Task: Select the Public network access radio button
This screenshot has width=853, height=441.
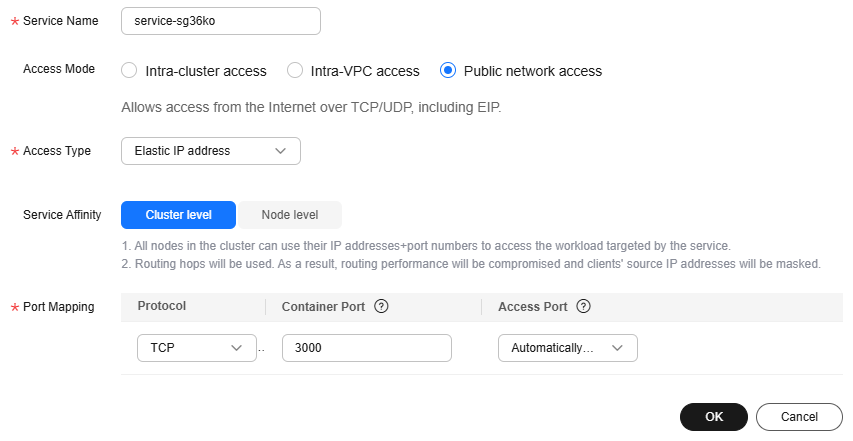Action: coord(448,71)
